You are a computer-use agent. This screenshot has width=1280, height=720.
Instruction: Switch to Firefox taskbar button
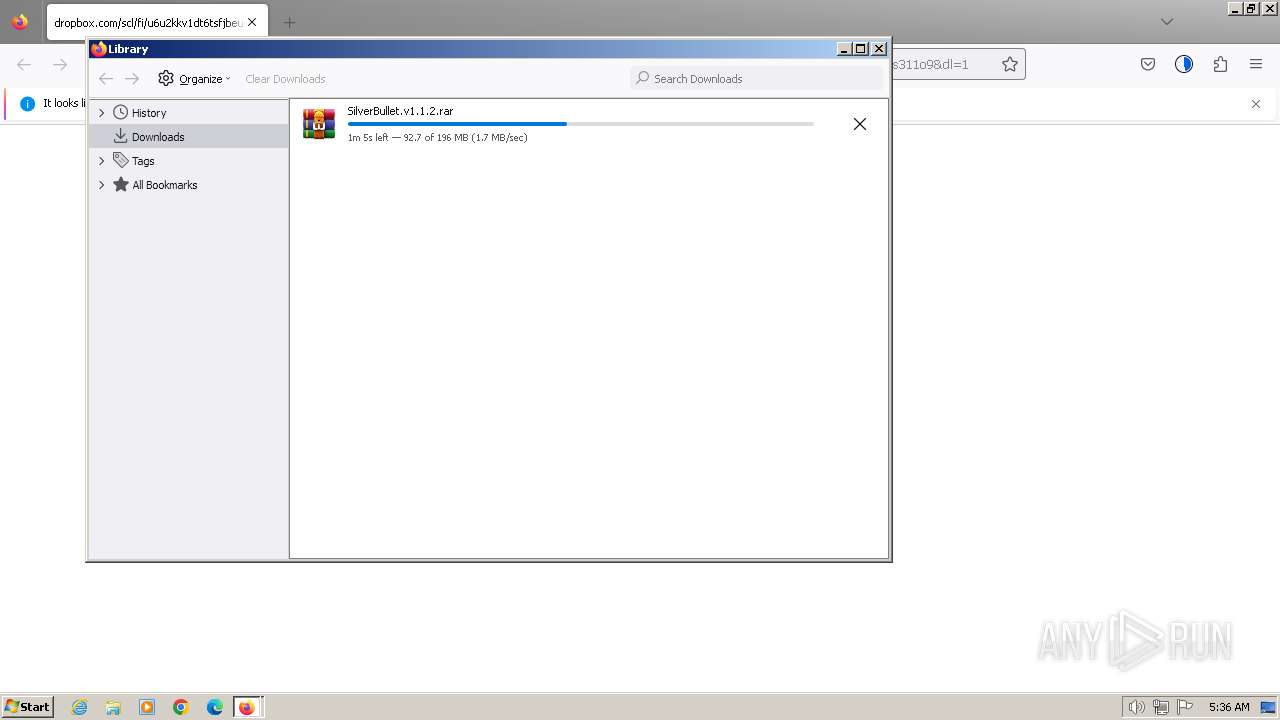pyautogui.click(x=247, y=707)
